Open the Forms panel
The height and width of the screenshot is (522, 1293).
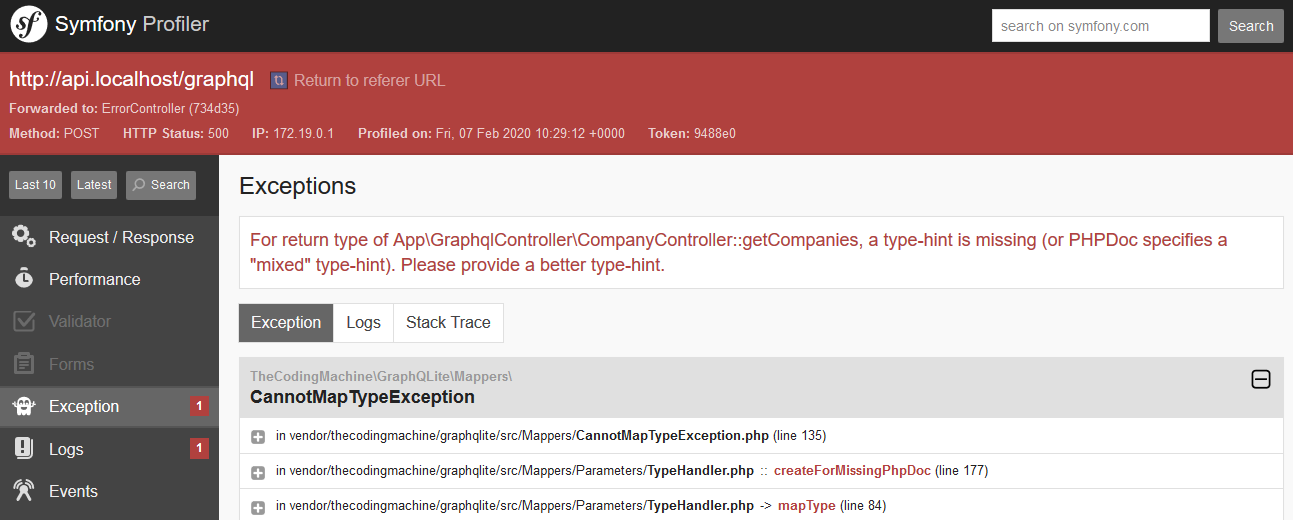point(109,364)
